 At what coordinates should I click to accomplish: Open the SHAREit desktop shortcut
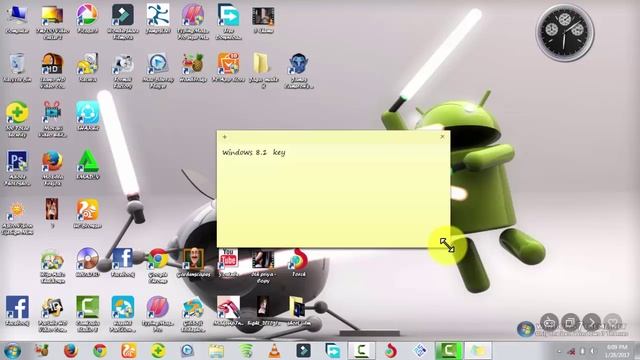click(87, 116)
